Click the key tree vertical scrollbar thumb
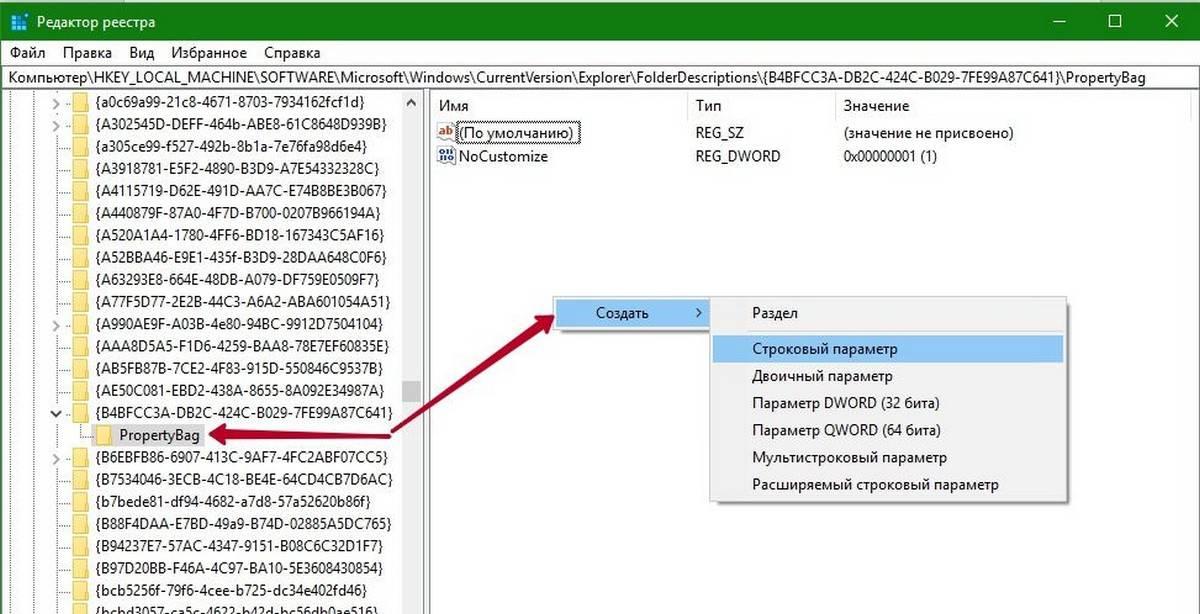The height and width of the screenshot is (614, 1200). (x=411, y=390)
